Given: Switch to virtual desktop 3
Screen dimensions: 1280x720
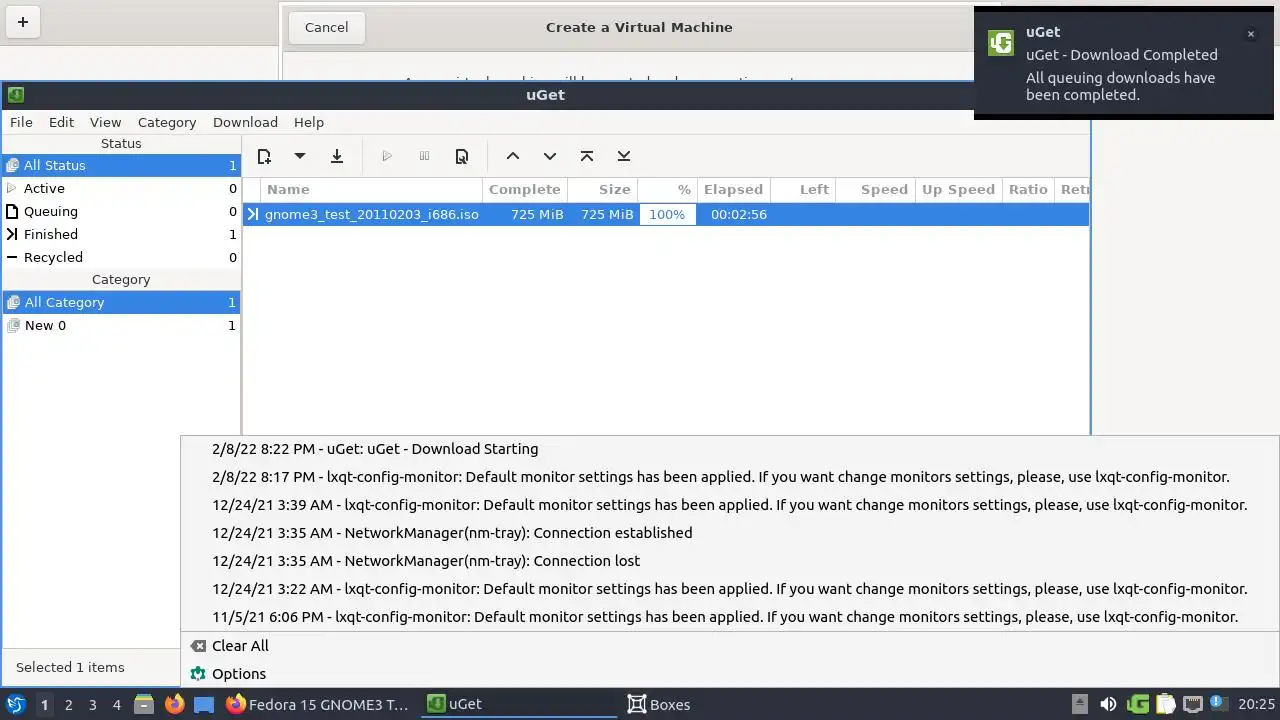Looking at the screenshot, I should (92, 705).
